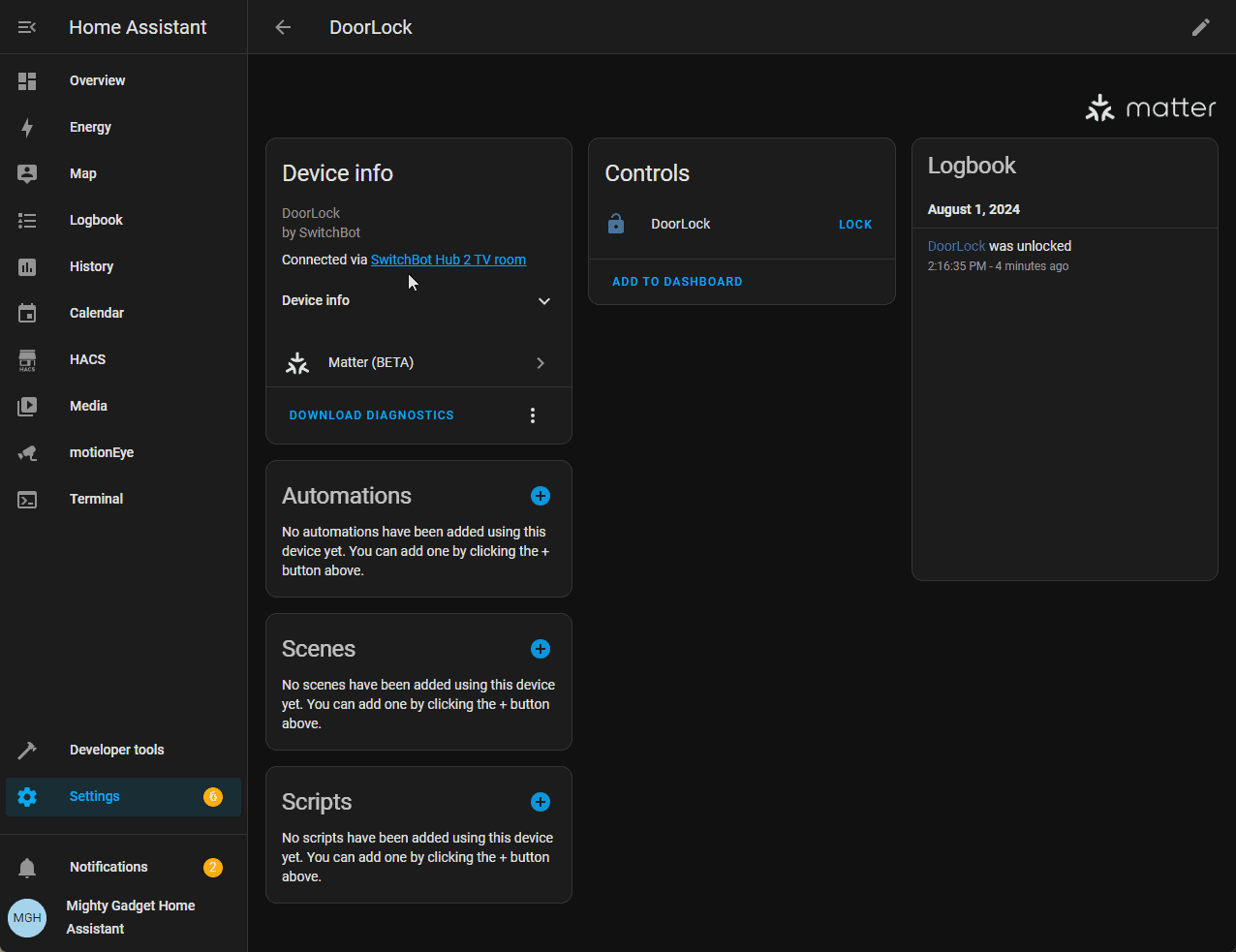
Task: Open the three-dot device overflow menu
Action: pos(532,415)
